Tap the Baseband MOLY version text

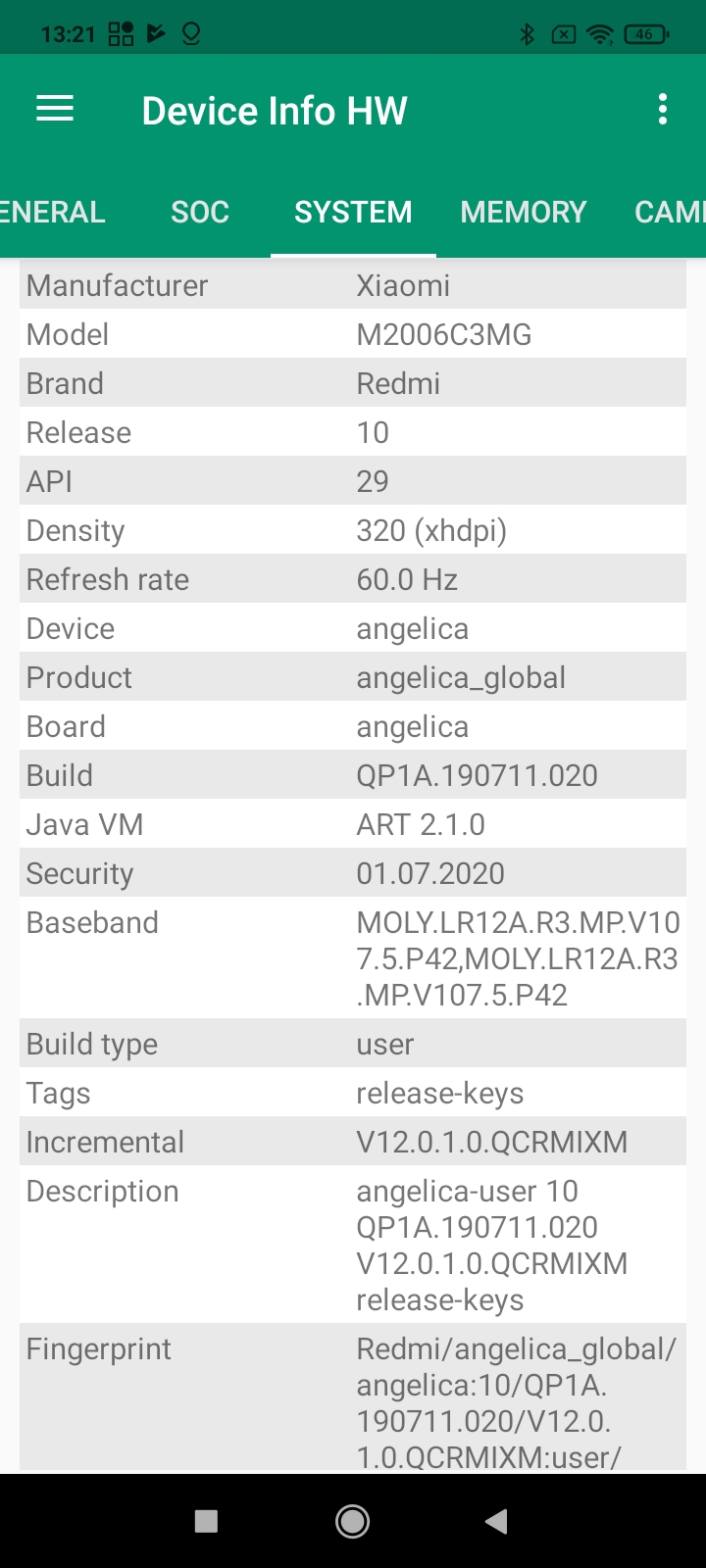[x=518, y=958]
